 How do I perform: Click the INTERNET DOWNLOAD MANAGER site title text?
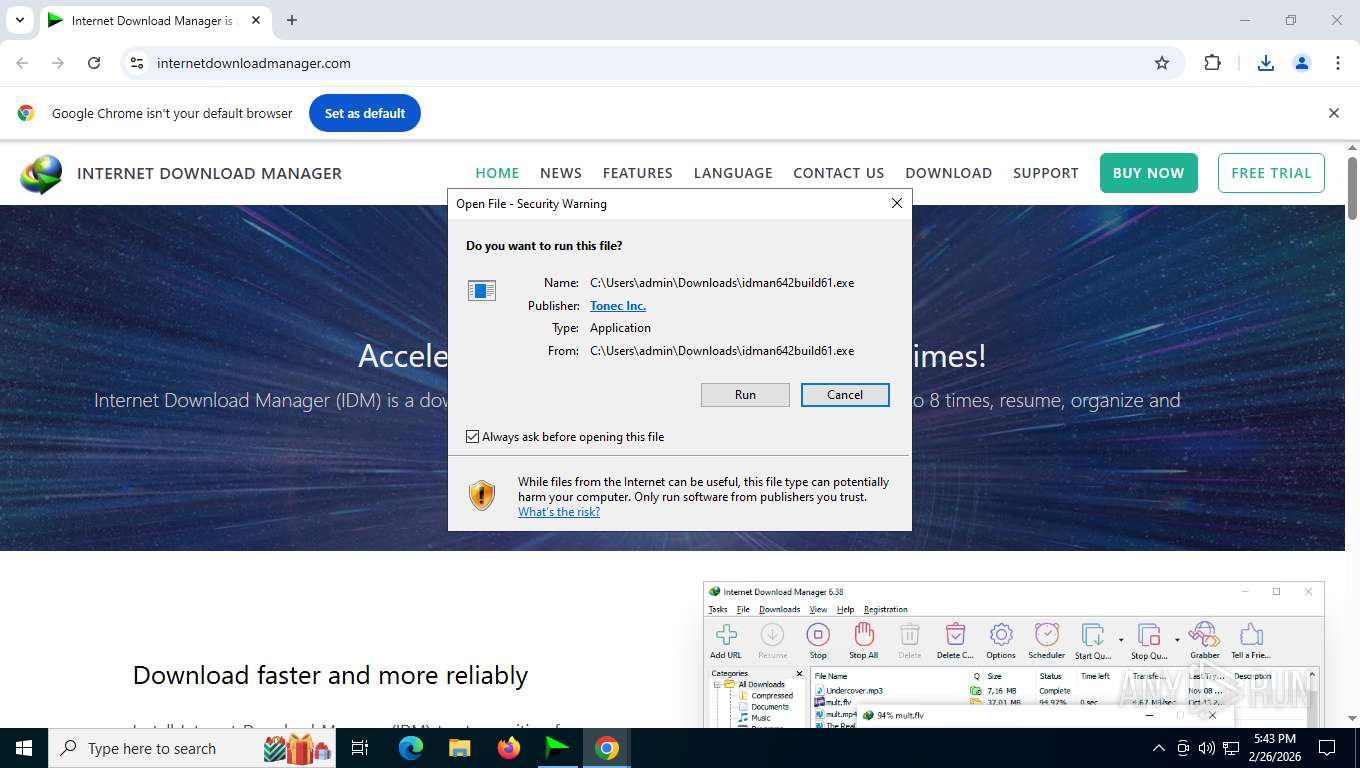210,173
